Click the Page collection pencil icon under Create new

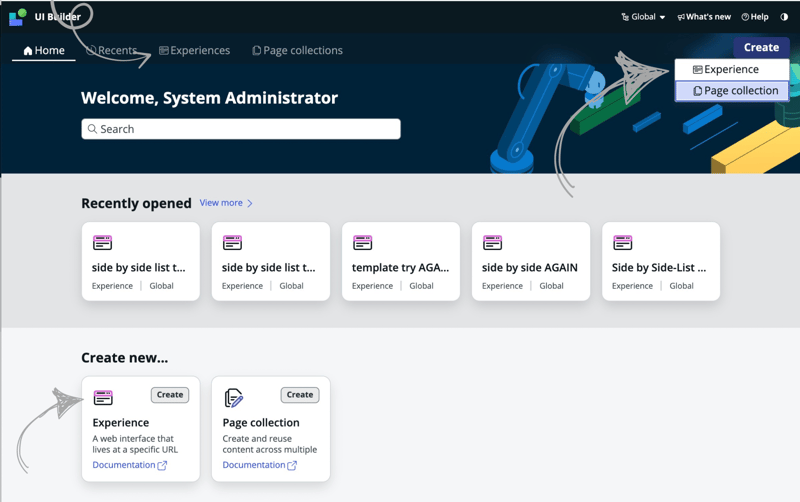click(x=234, y=398)
